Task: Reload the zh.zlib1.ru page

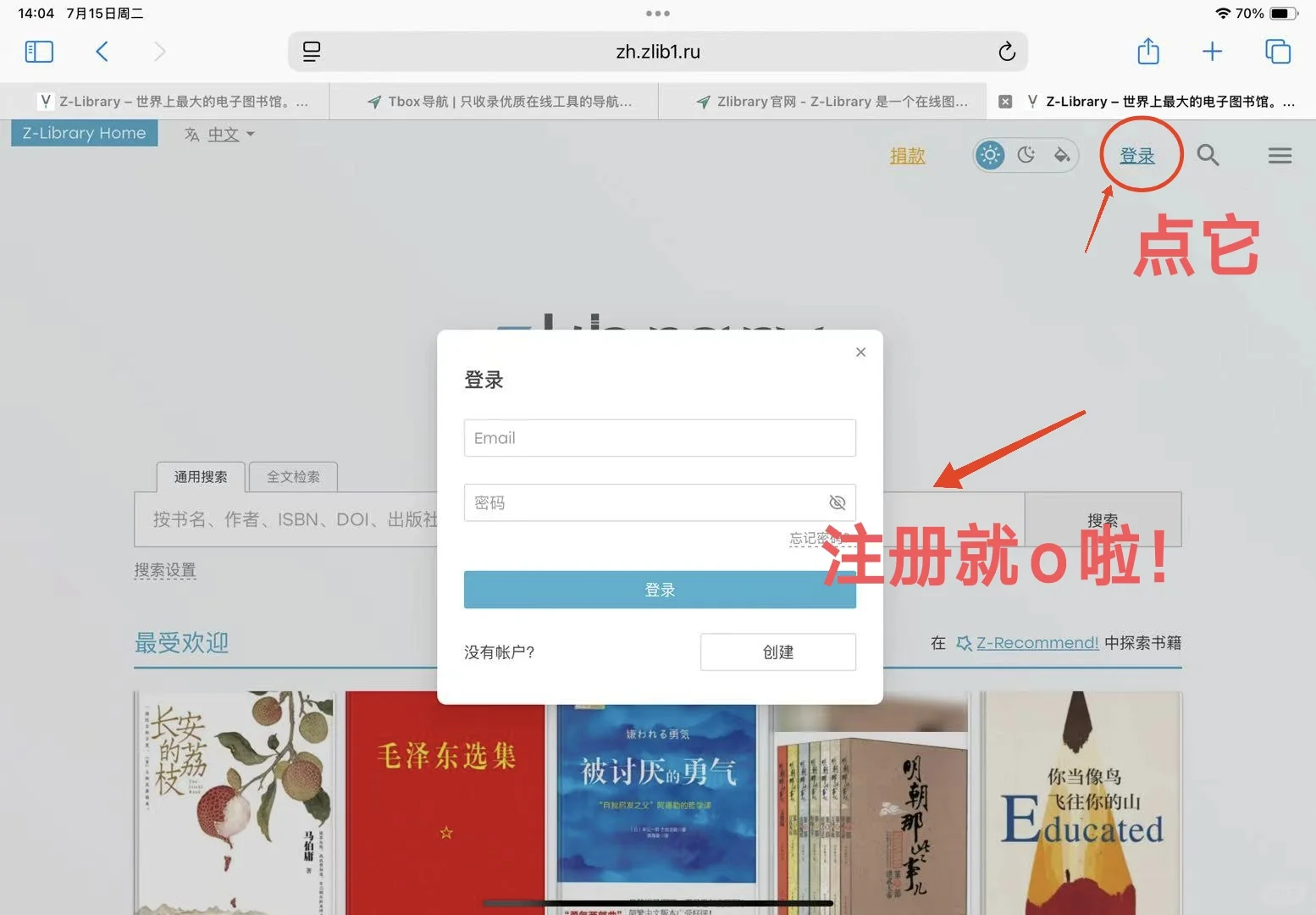Action: [x=1006, y=52]
